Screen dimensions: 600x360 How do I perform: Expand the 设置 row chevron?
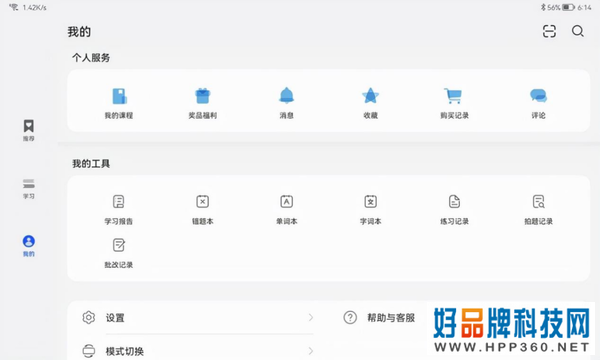(311, 318)
